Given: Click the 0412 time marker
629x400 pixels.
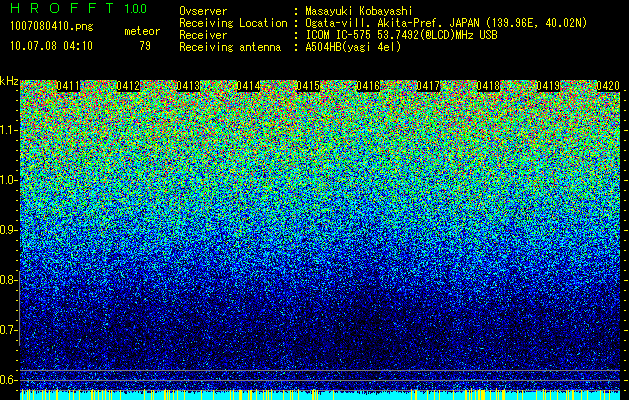Looking at the screenshot, I should tap(128, 86).
